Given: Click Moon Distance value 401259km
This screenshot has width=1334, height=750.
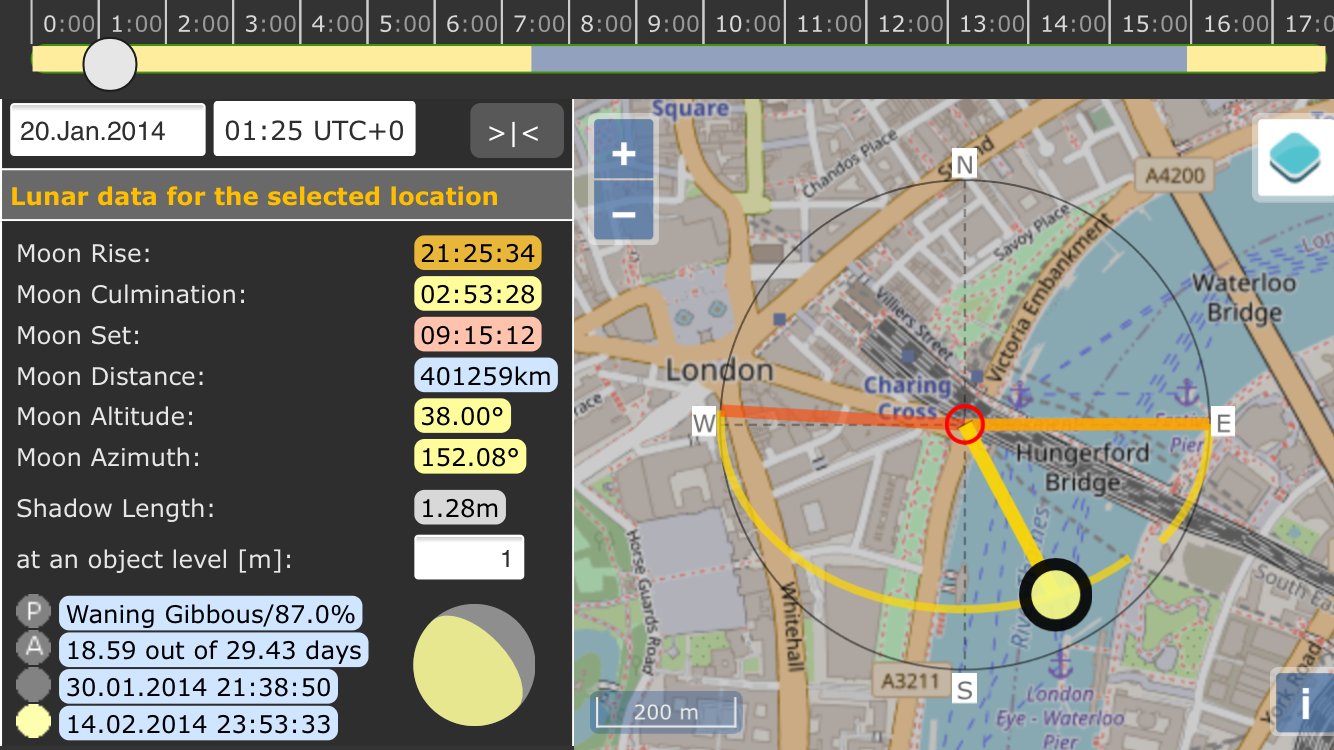Looking at the screenshot, I should coord(486,377).
